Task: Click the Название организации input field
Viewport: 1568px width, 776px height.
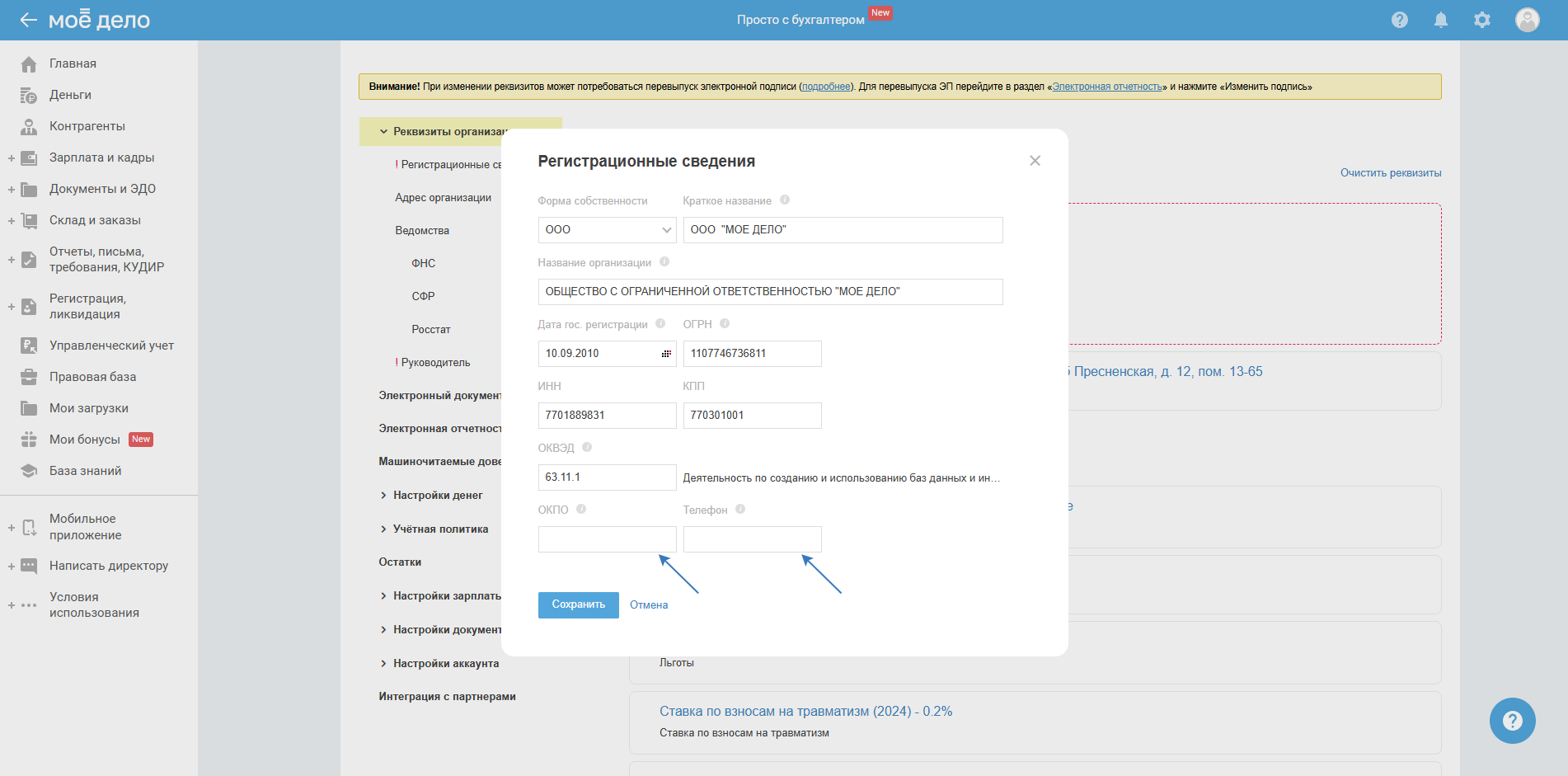Action: click(x=770, y=292)
